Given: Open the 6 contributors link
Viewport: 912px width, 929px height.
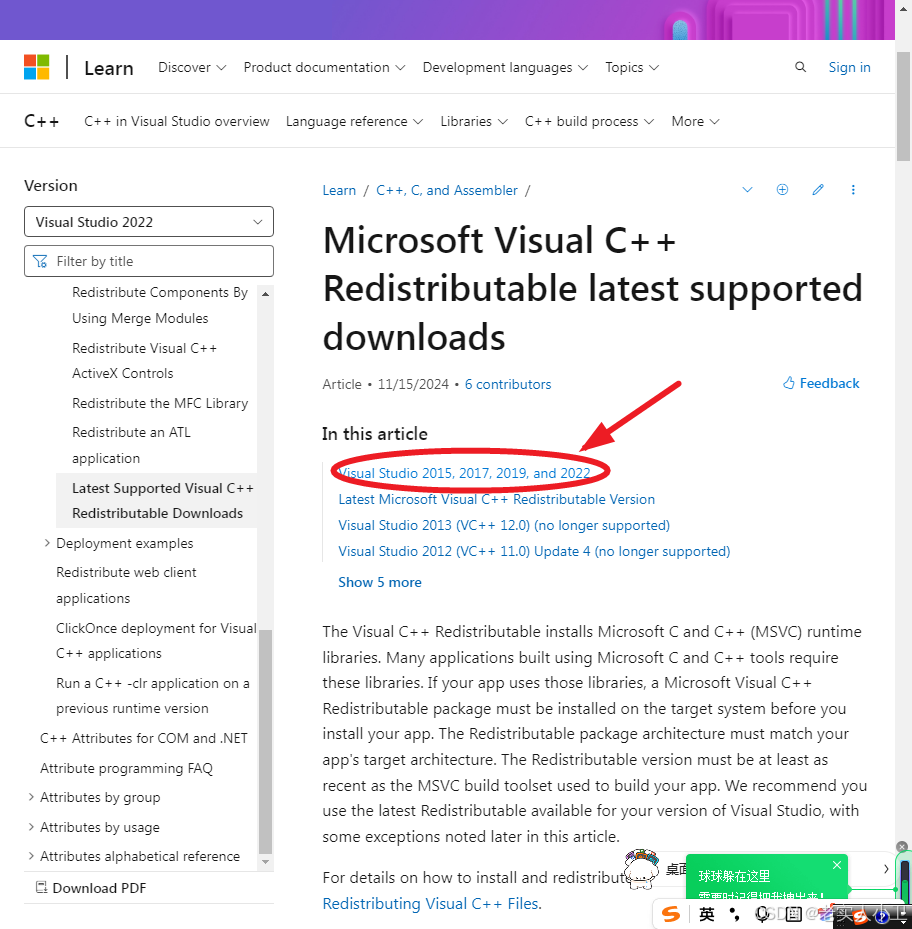Looking at the screenshot, I should [508, 384].
